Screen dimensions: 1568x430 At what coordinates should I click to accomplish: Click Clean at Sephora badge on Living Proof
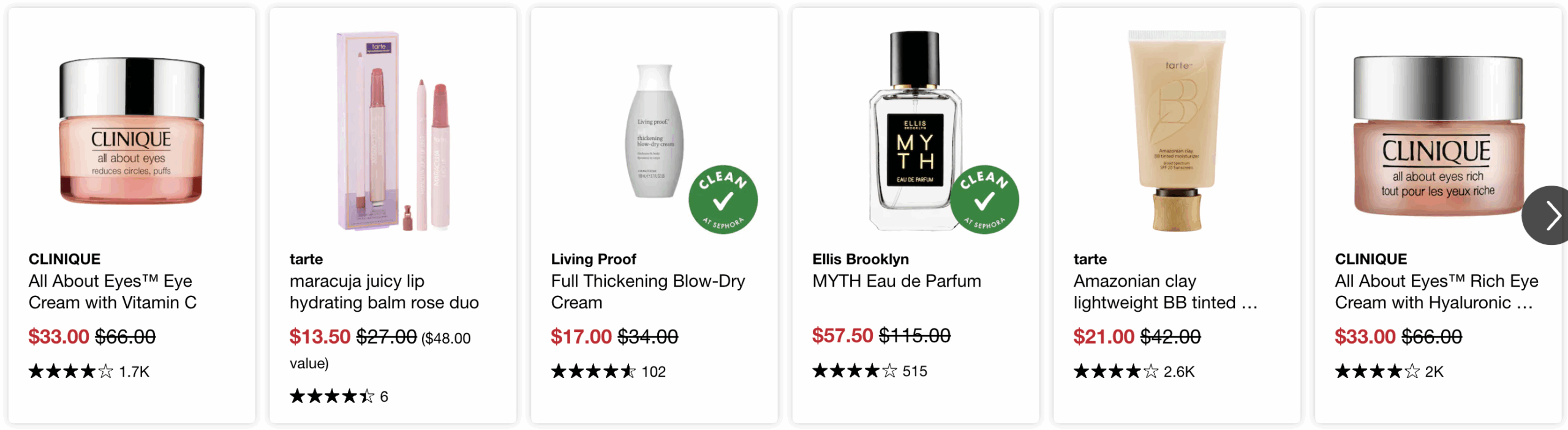click(x=723, y=200)
